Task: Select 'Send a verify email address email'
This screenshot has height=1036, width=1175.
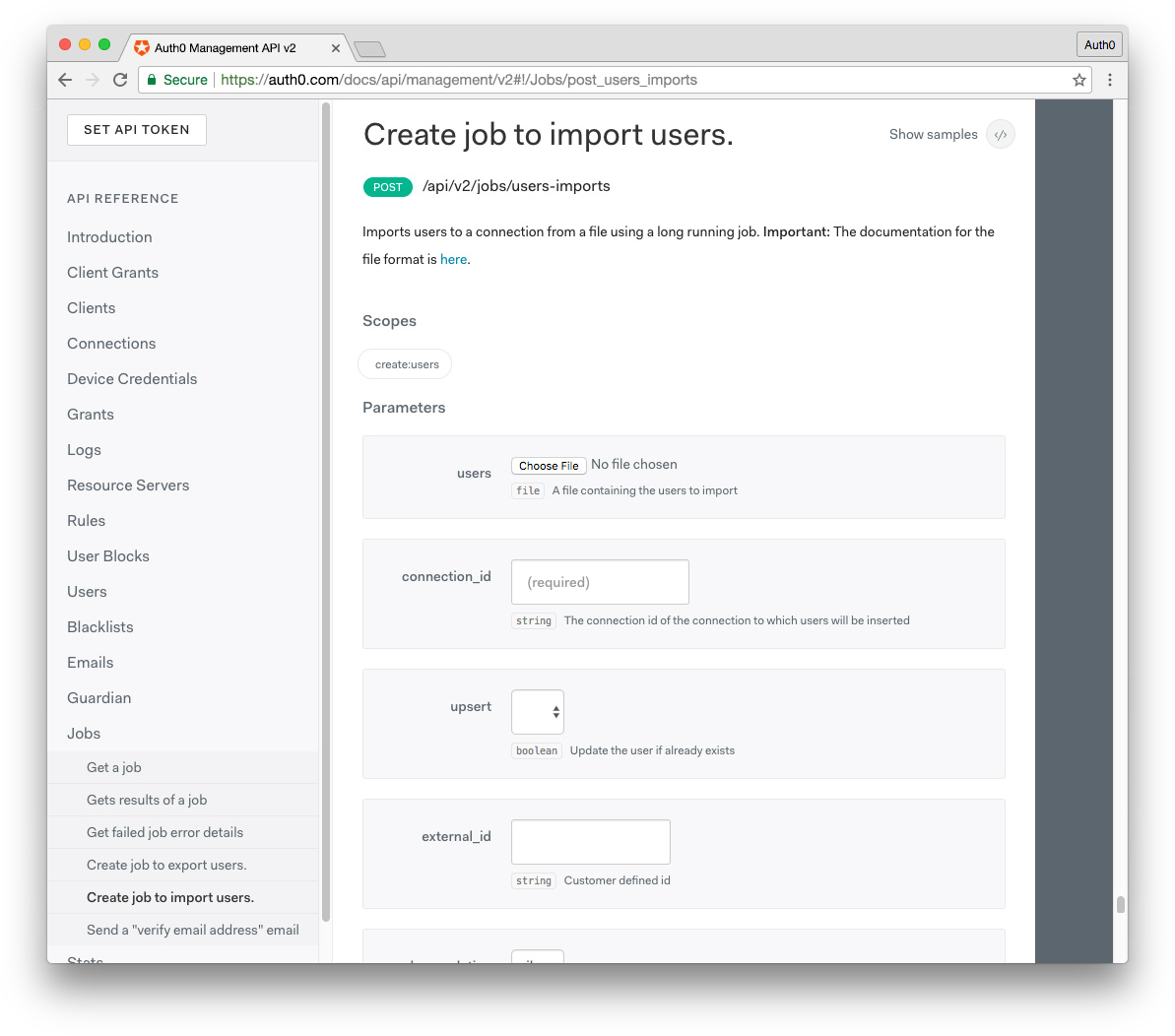Action: tap(183, 930)
